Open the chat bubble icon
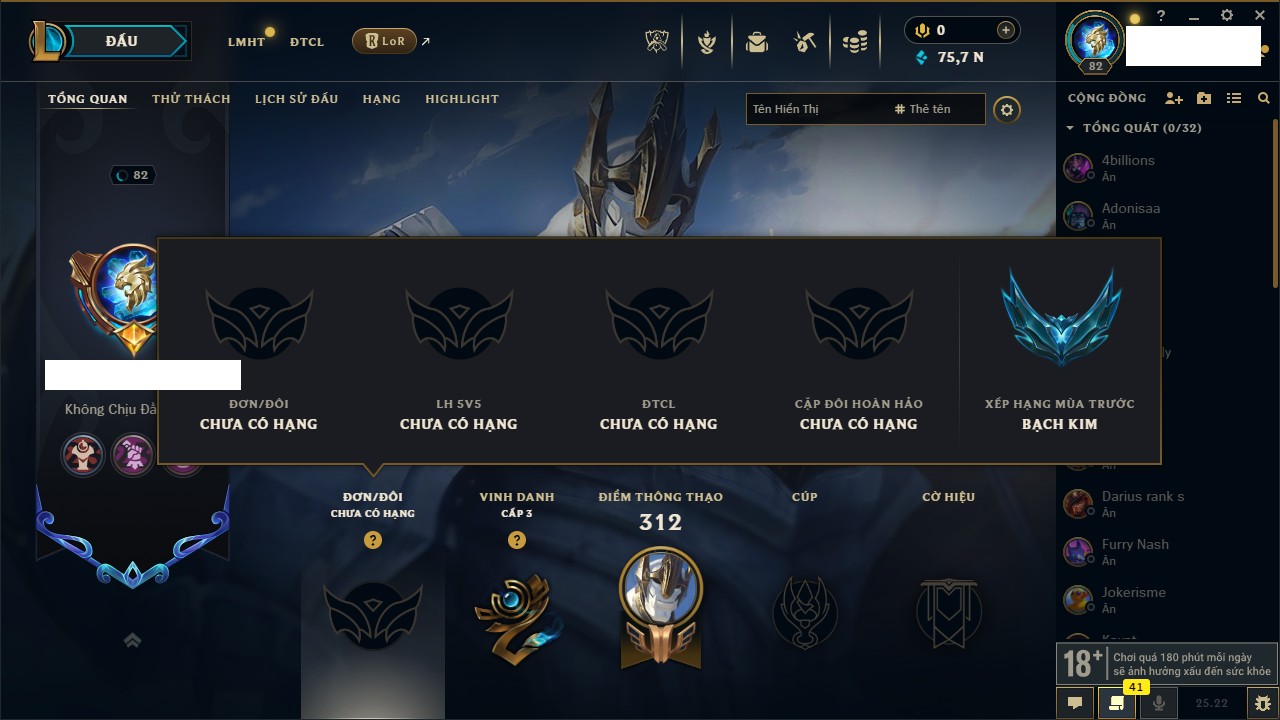Screen dimensions: 1280x720 click(x=1075, y=703)
